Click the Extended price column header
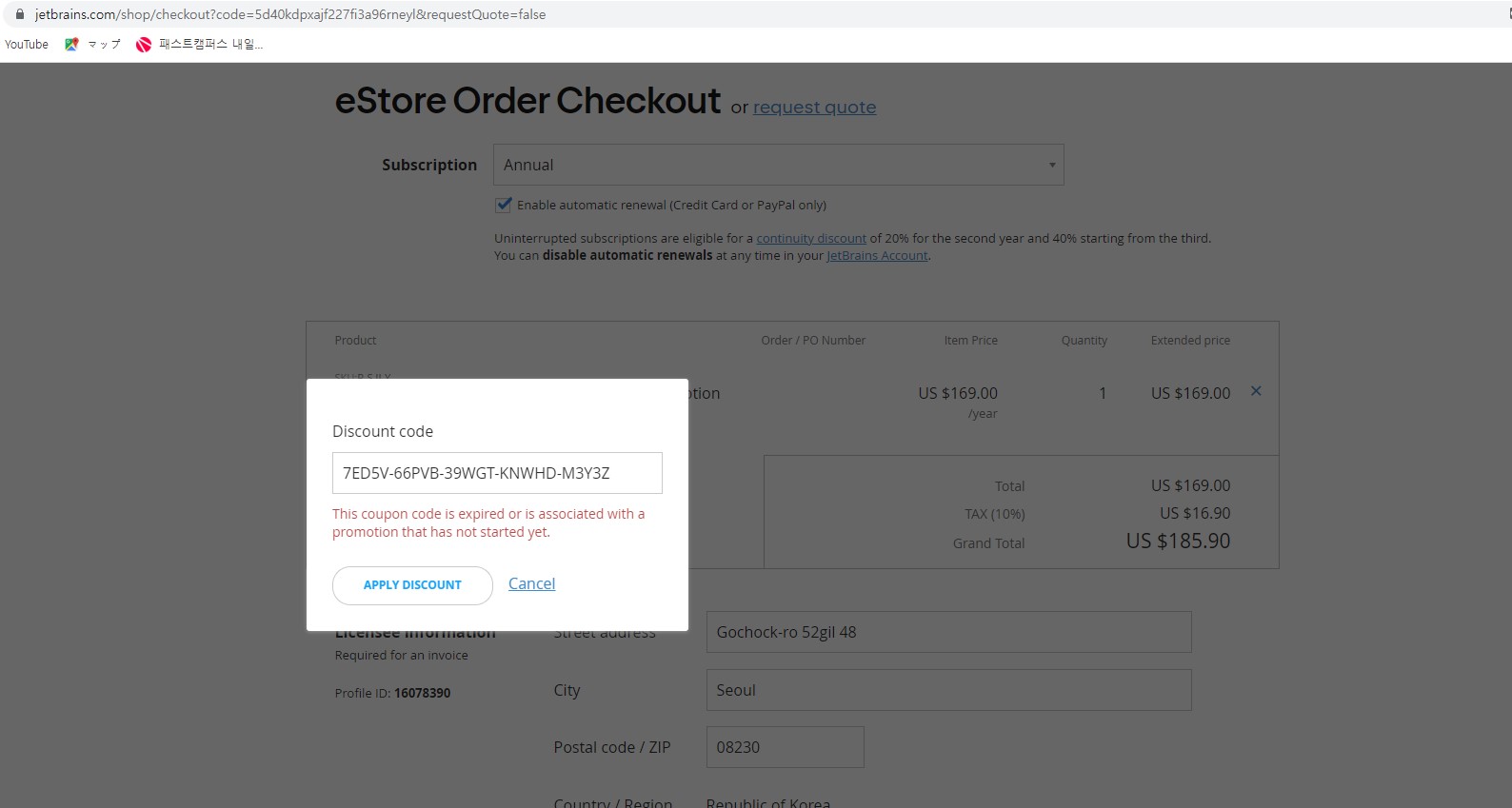 [1190, 340]
